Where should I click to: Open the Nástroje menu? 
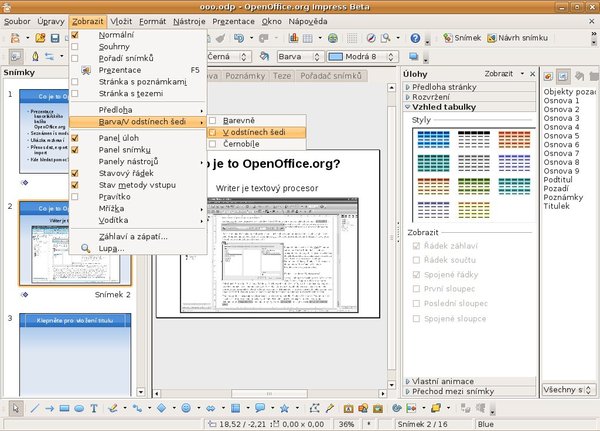coord(189,21)
